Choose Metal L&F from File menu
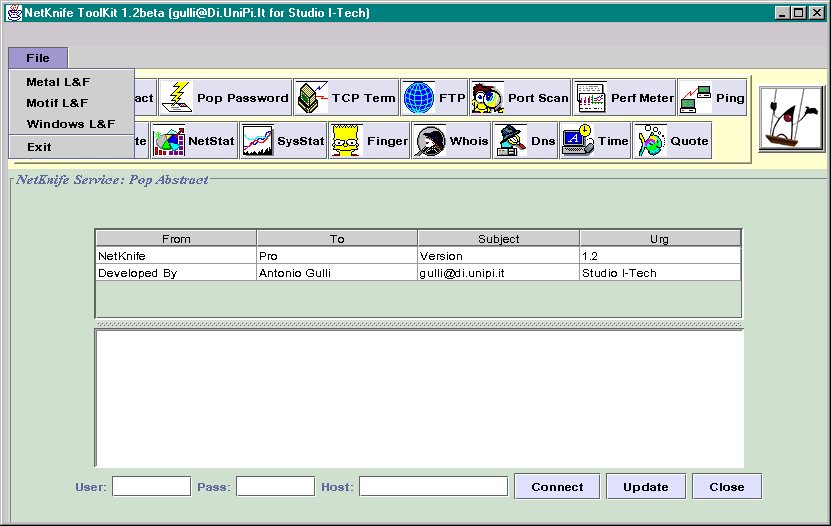Screen dimensions: 831x526 point(72,82)
